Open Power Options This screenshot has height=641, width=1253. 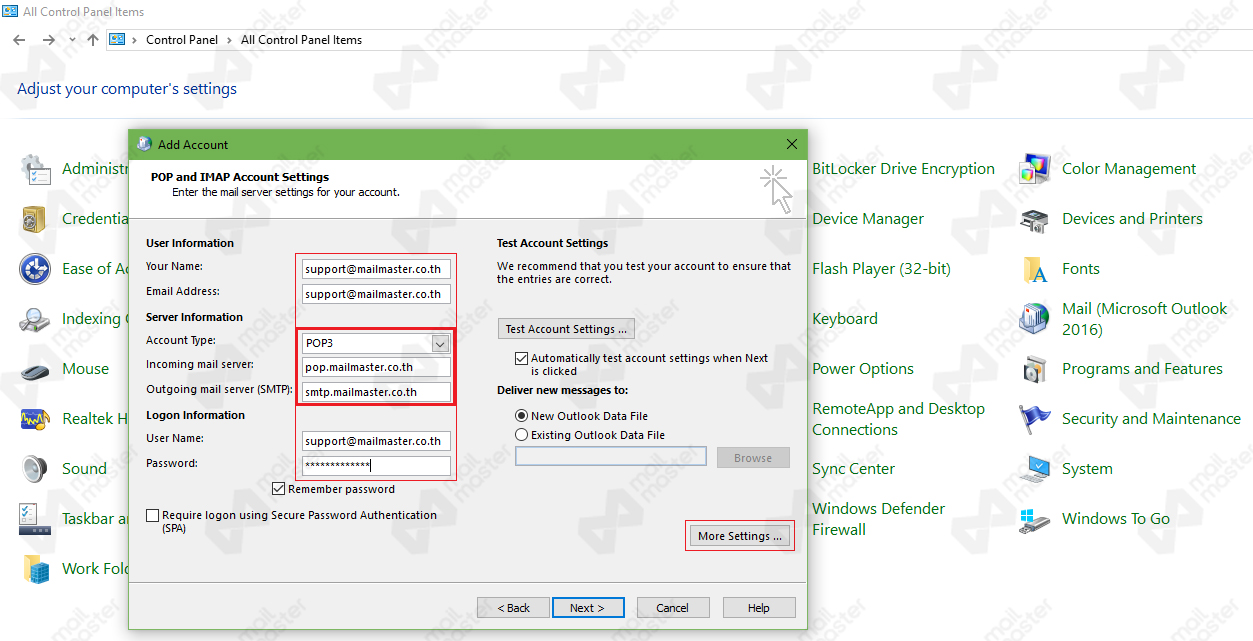click(x=863, y=369)
